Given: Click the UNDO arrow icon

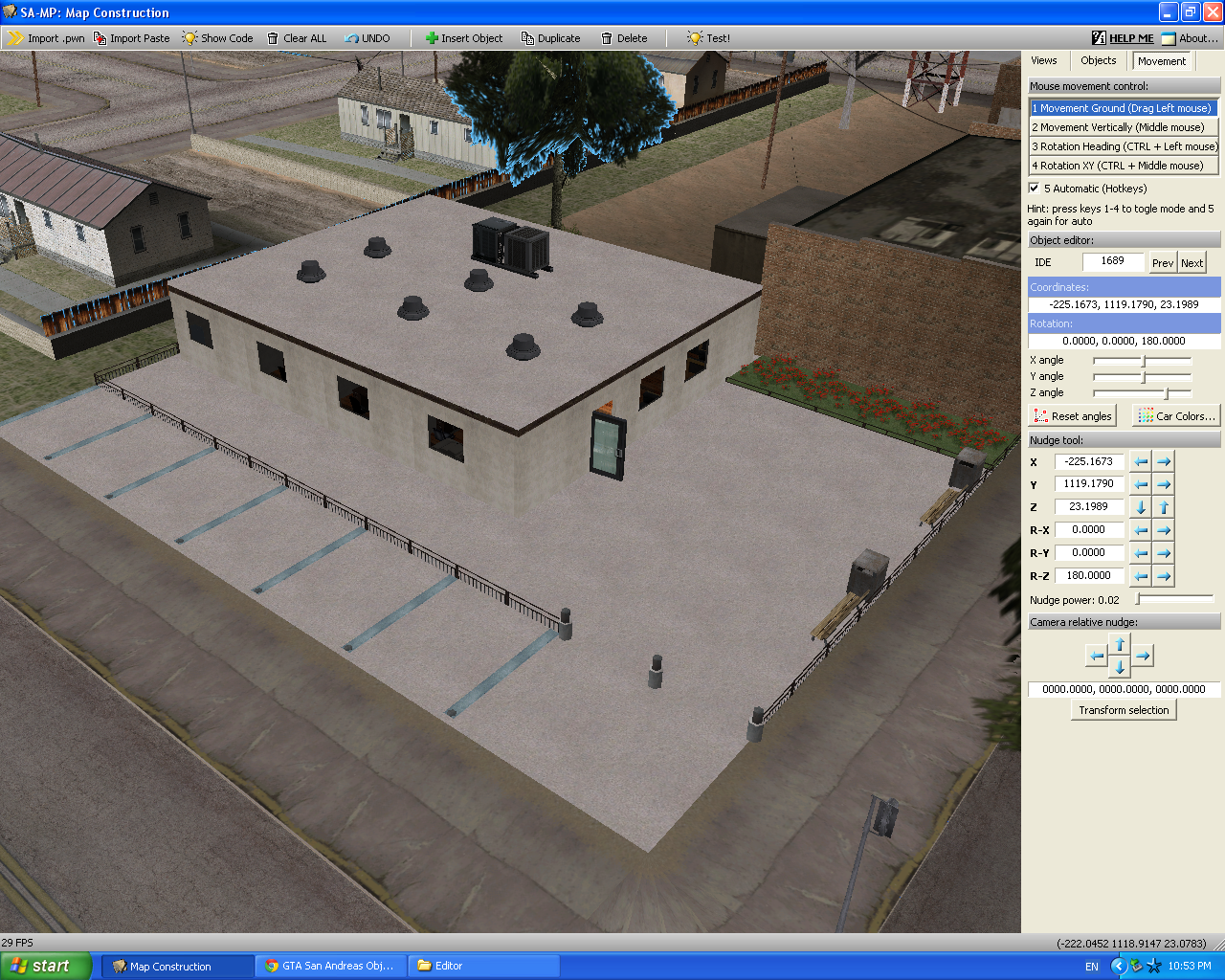Looking at the screenshot, I should (x=351, y=38).
